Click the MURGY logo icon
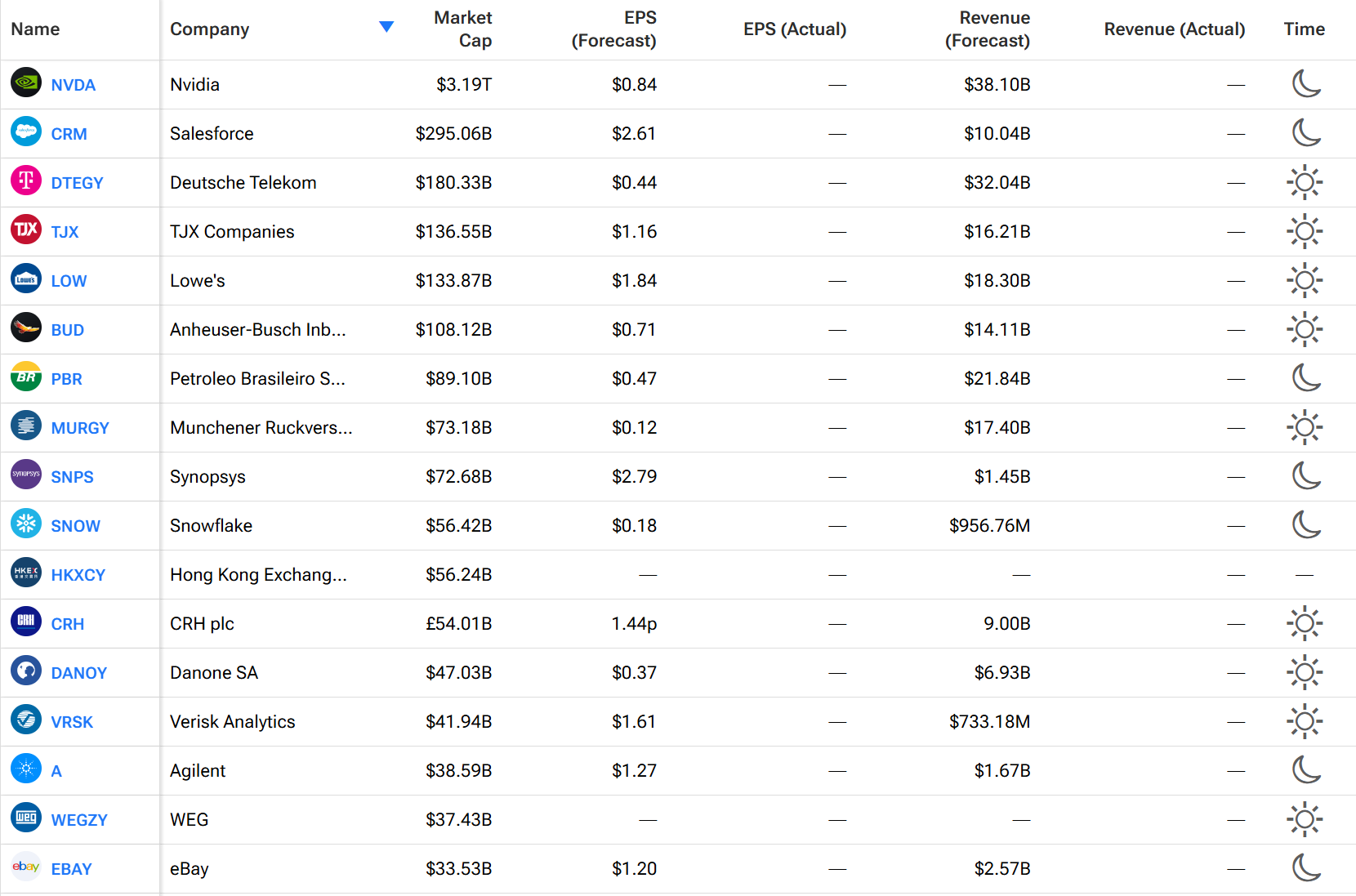Viewport: 1356px width, 896px height. pyautogui.click(x=26, y=426)
